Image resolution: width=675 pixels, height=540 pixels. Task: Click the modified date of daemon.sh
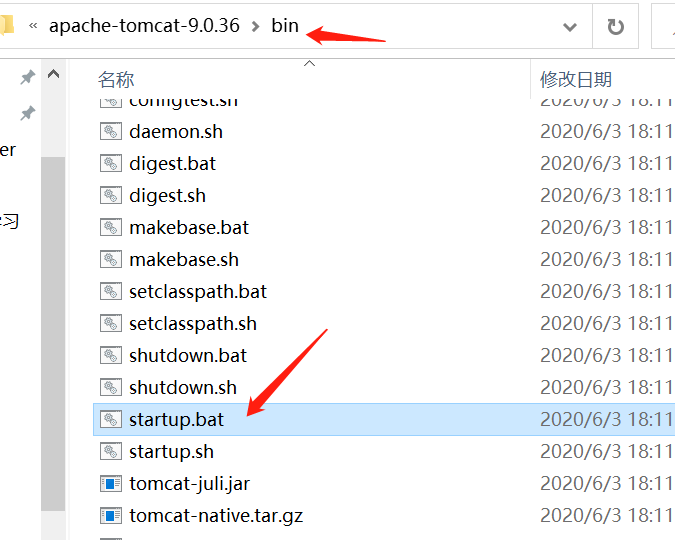607,131
